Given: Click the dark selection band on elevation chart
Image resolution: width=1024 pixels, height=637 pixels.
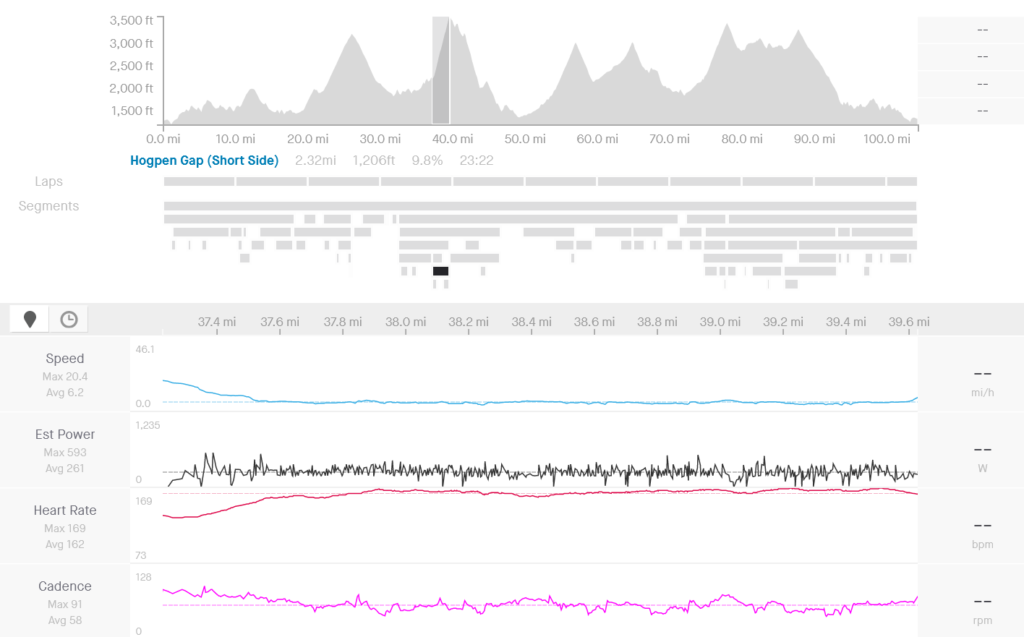Looking at the screenshot, I should click(440, 70).
